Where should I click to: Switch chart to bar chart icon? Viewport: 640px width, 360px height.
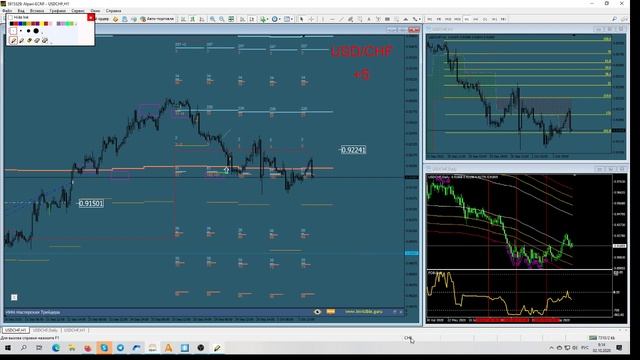tap(183, 19)
